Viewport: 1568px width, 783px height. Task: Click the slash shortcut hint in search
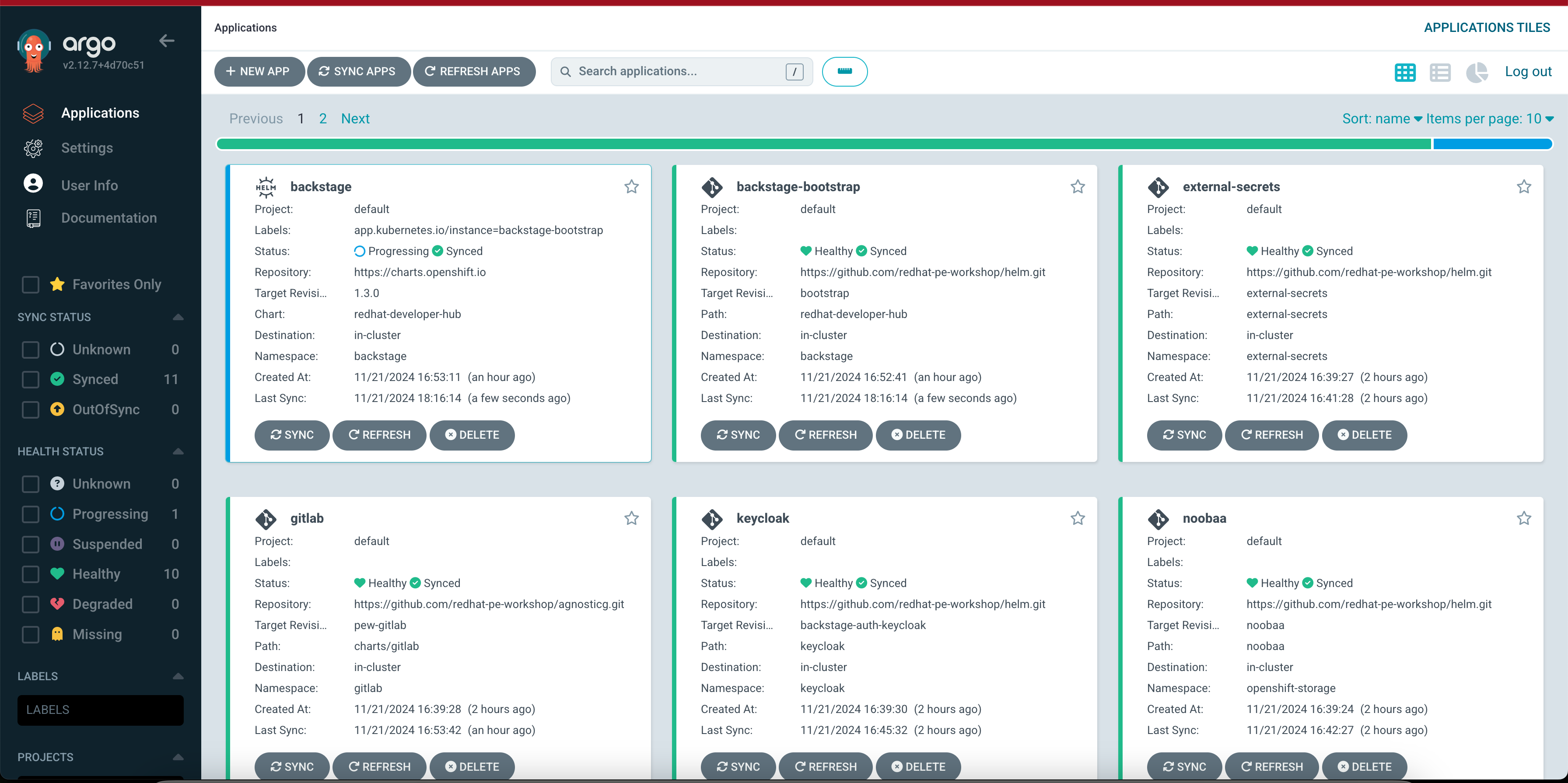point(794,72)
